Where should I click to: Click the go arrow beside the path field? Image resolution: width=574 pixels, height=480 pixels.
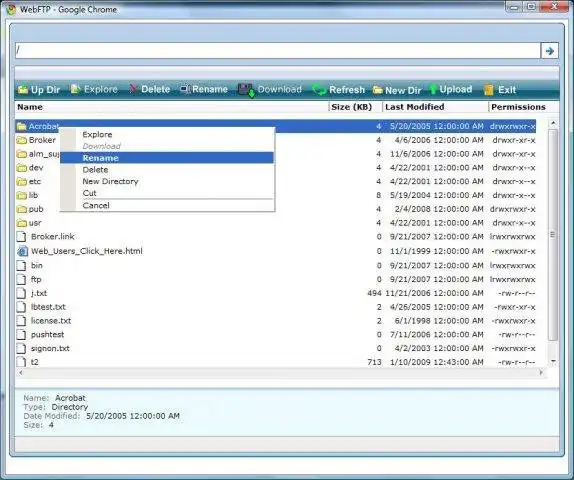pos(549,51)
